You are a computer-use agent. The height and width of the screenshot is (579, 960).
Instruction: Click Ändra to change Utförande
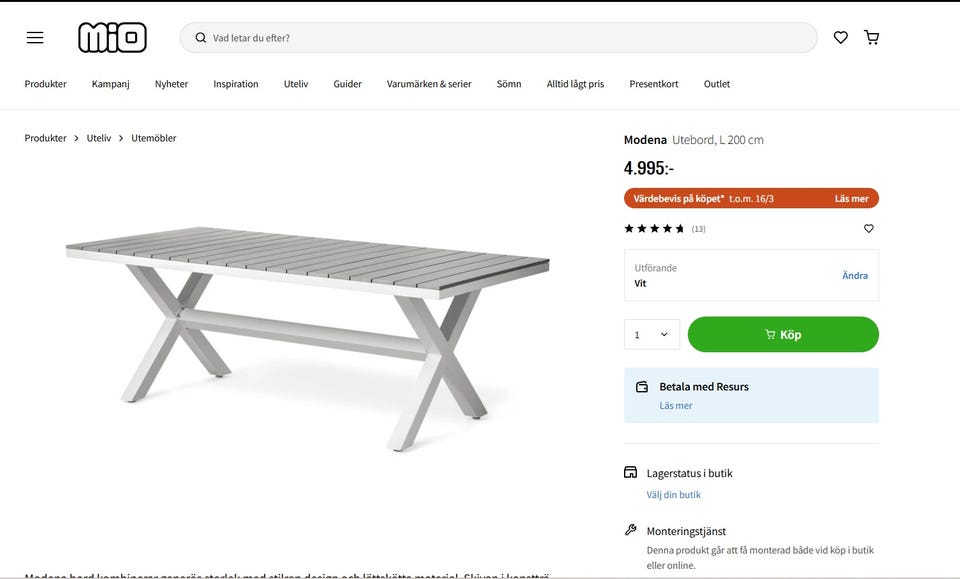tap(855, 275)
